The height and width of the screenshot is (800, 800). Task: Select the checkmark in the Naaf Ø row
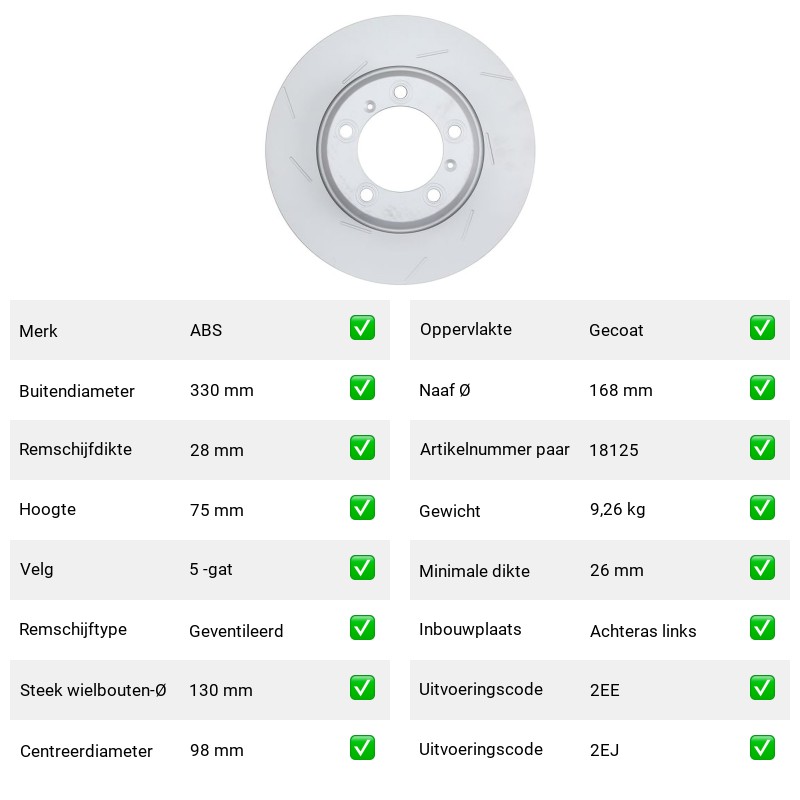tap(762, 388)
